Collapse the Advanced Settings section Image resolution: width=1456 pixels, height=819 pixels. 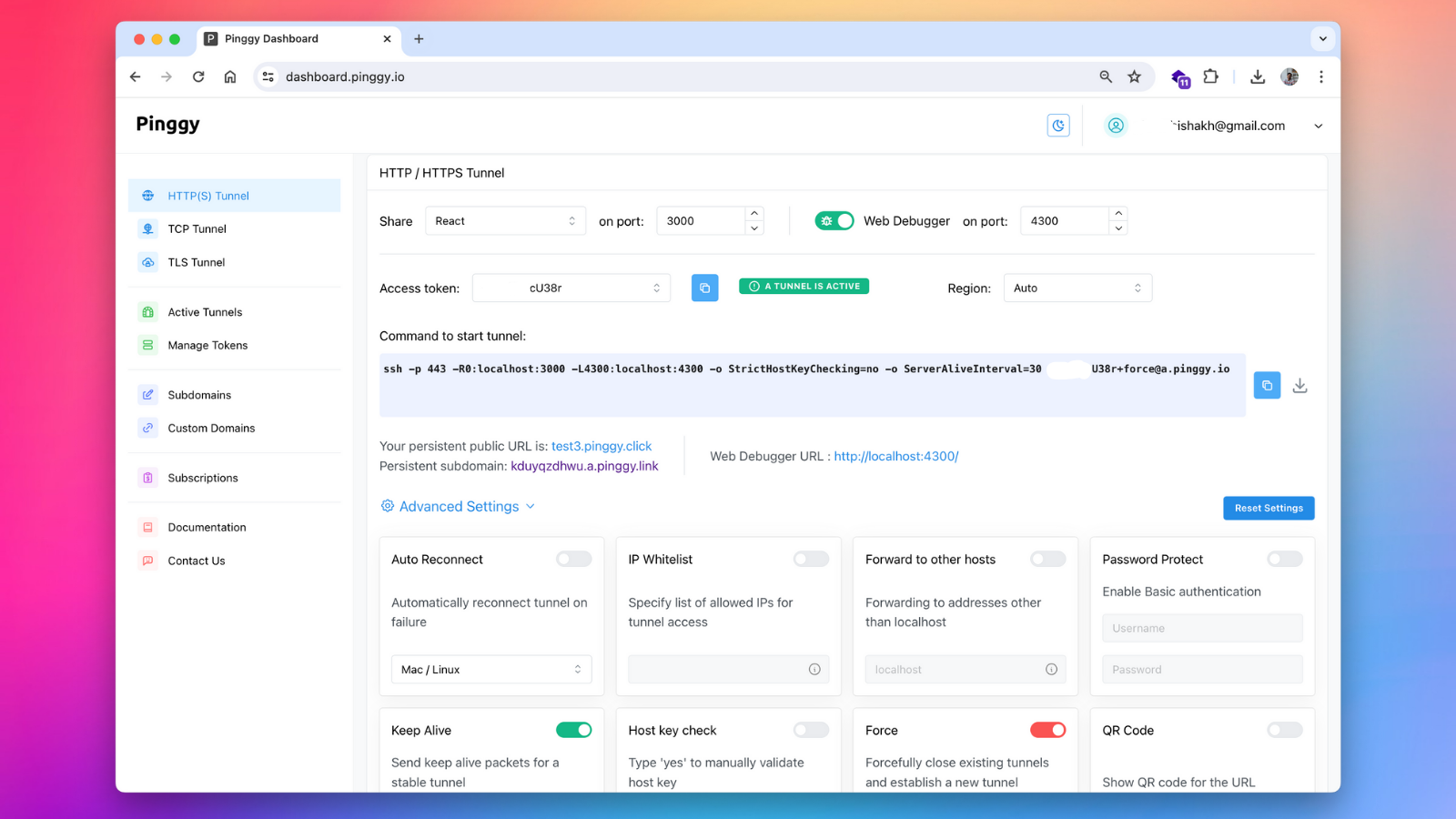coord(458,506)
